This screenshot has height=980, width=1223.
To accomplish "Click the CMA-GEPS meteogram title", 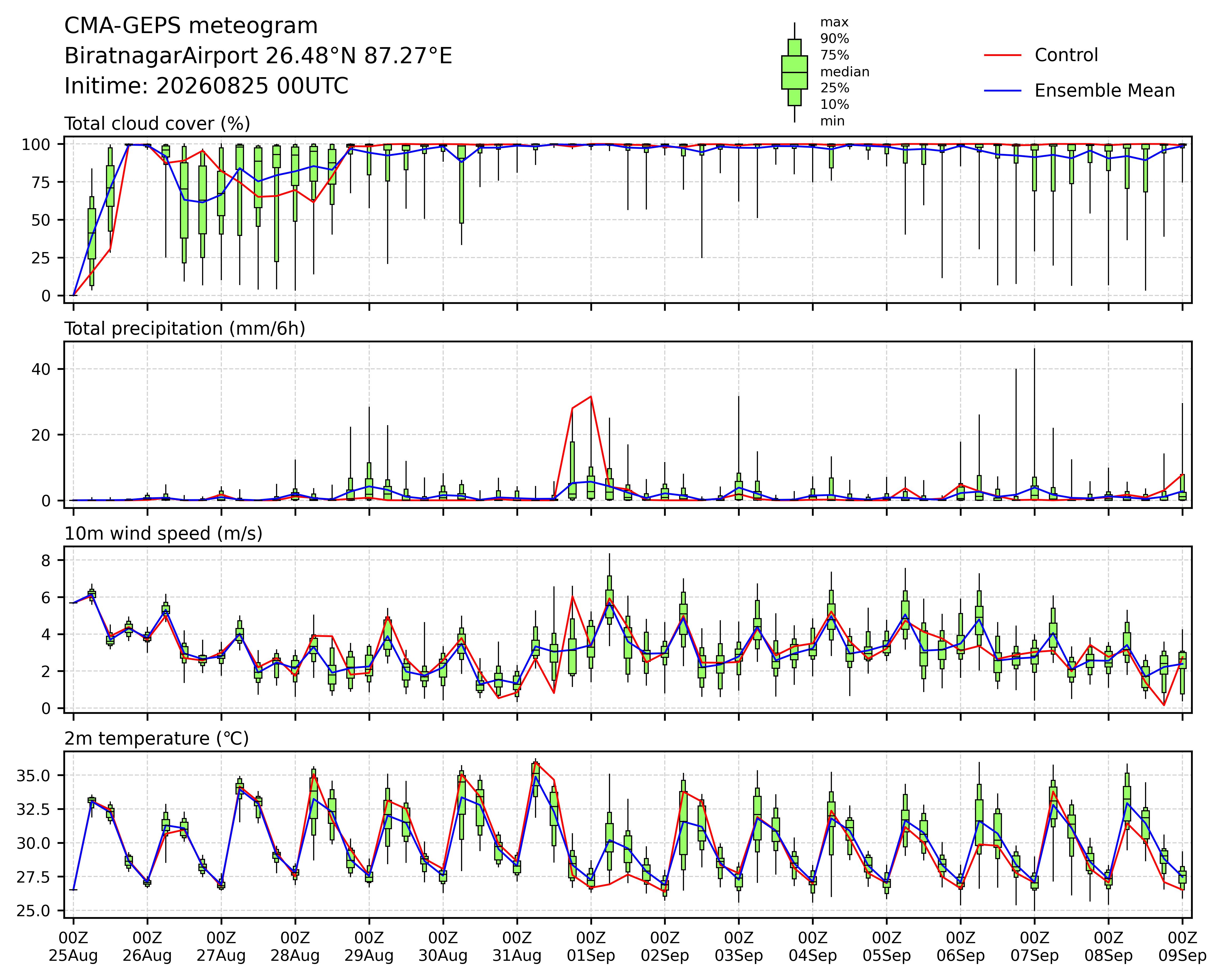I will [191, 27].
